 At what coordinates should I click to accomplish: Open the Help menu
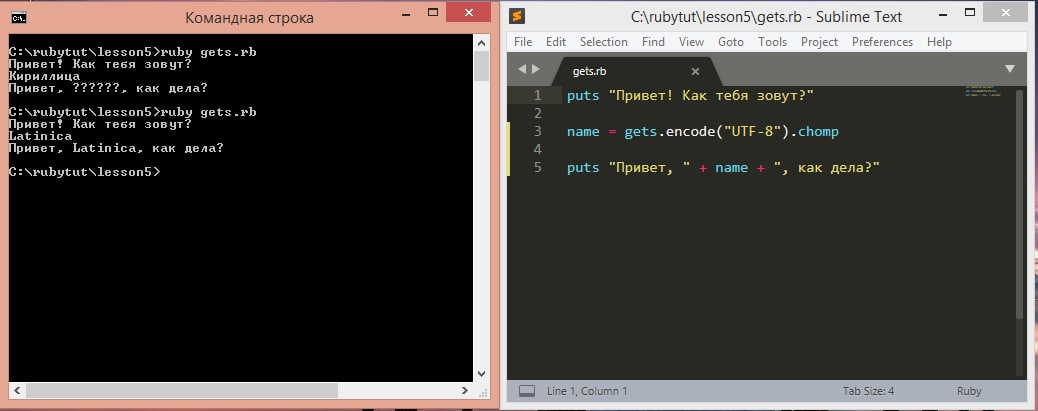(939, 42)
